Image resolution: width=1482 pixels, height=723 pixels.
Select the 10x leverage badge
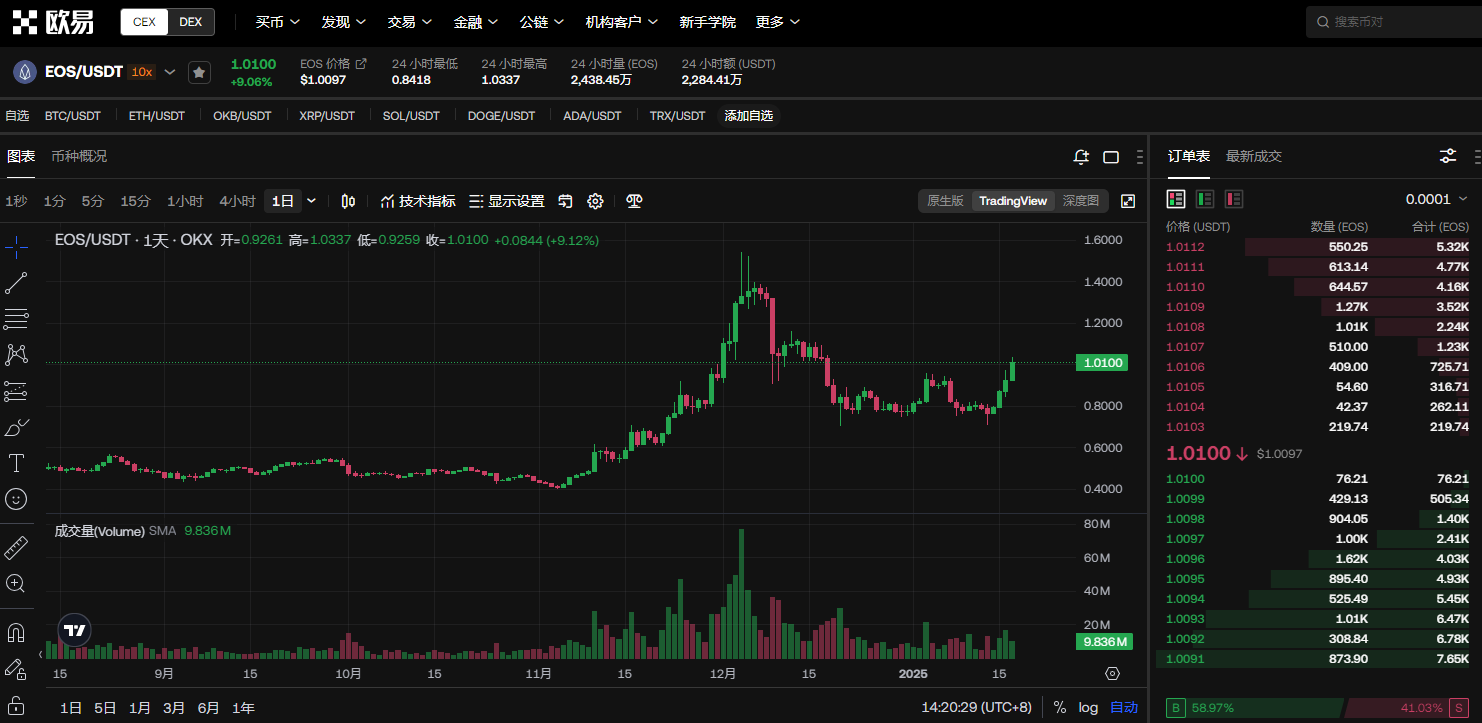[x=141, y=72]
